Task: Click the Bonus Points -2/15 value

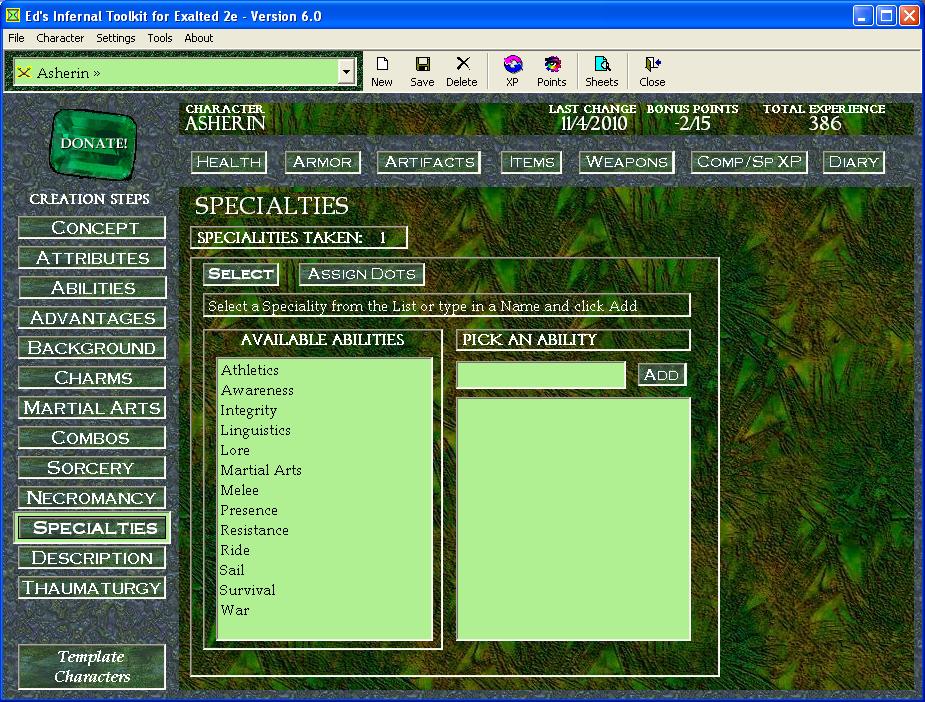Action: (x=693, y=124)
